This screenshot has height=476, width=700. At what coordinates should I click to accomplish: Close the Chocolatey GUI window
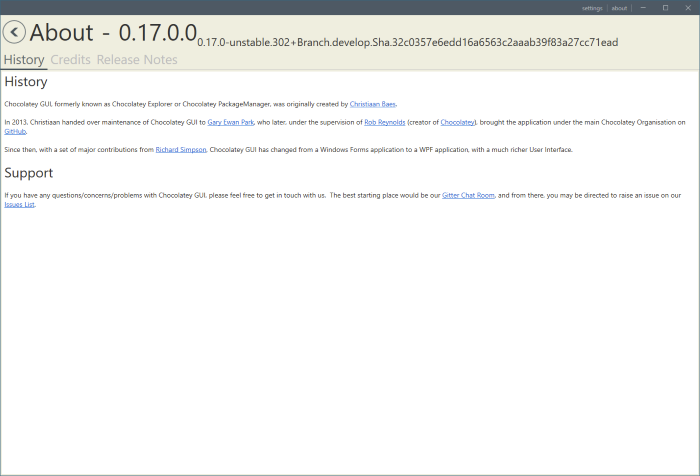[x=688, y=8]
